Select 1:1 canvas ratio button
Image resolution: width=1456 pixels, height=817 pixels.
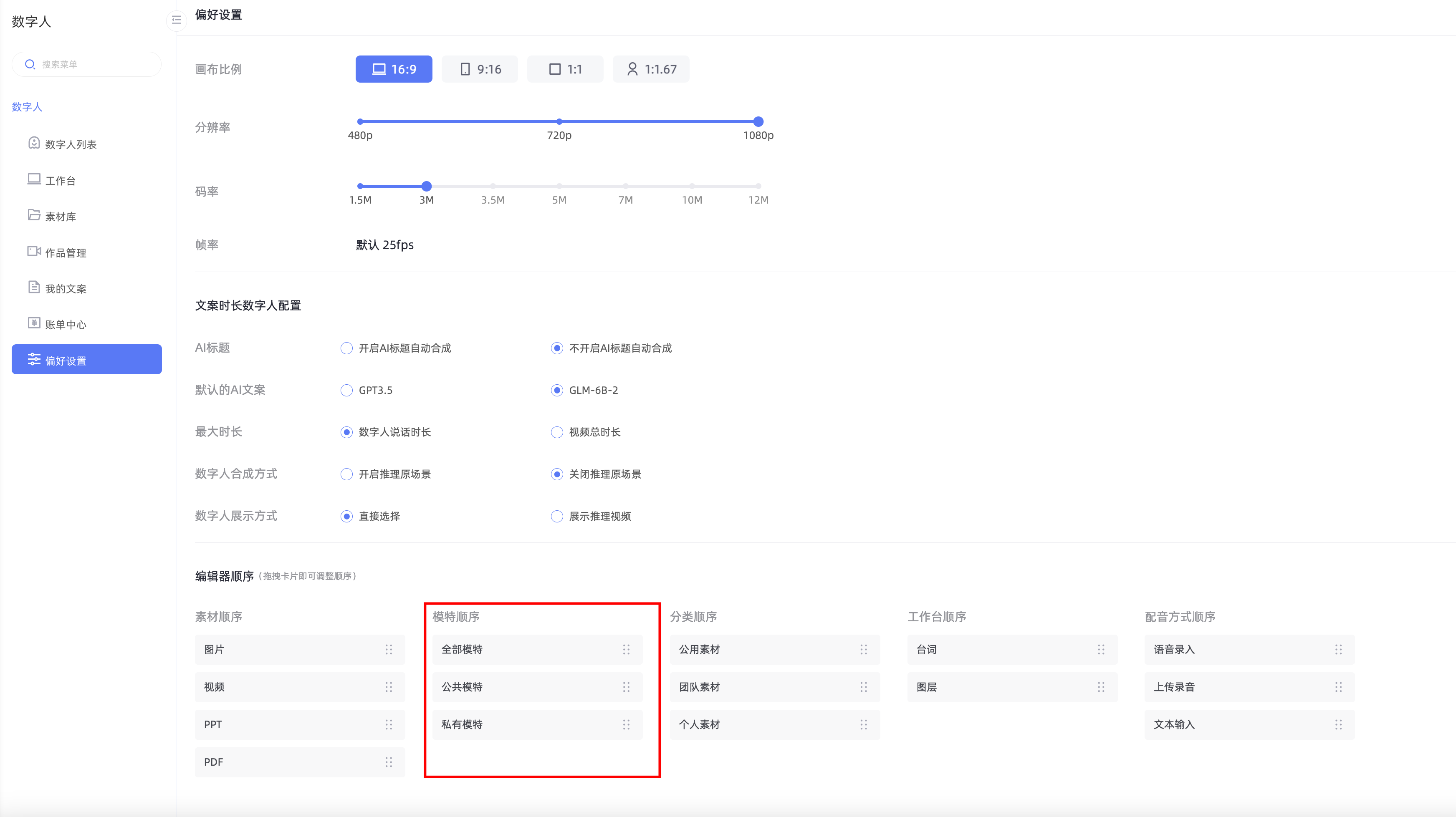pyautogui.click(x=565, y=69)
